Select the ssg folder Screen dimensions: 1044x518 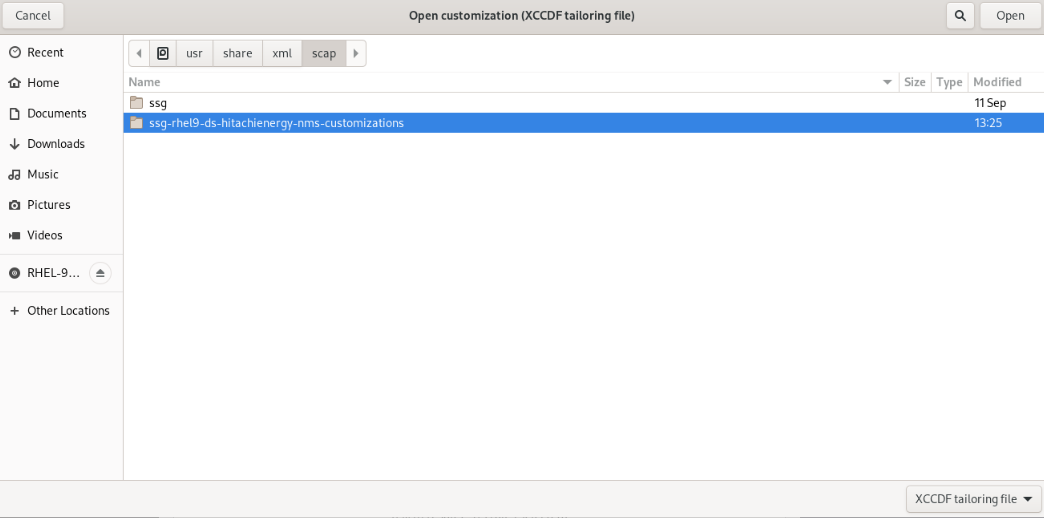coord(158,103)
